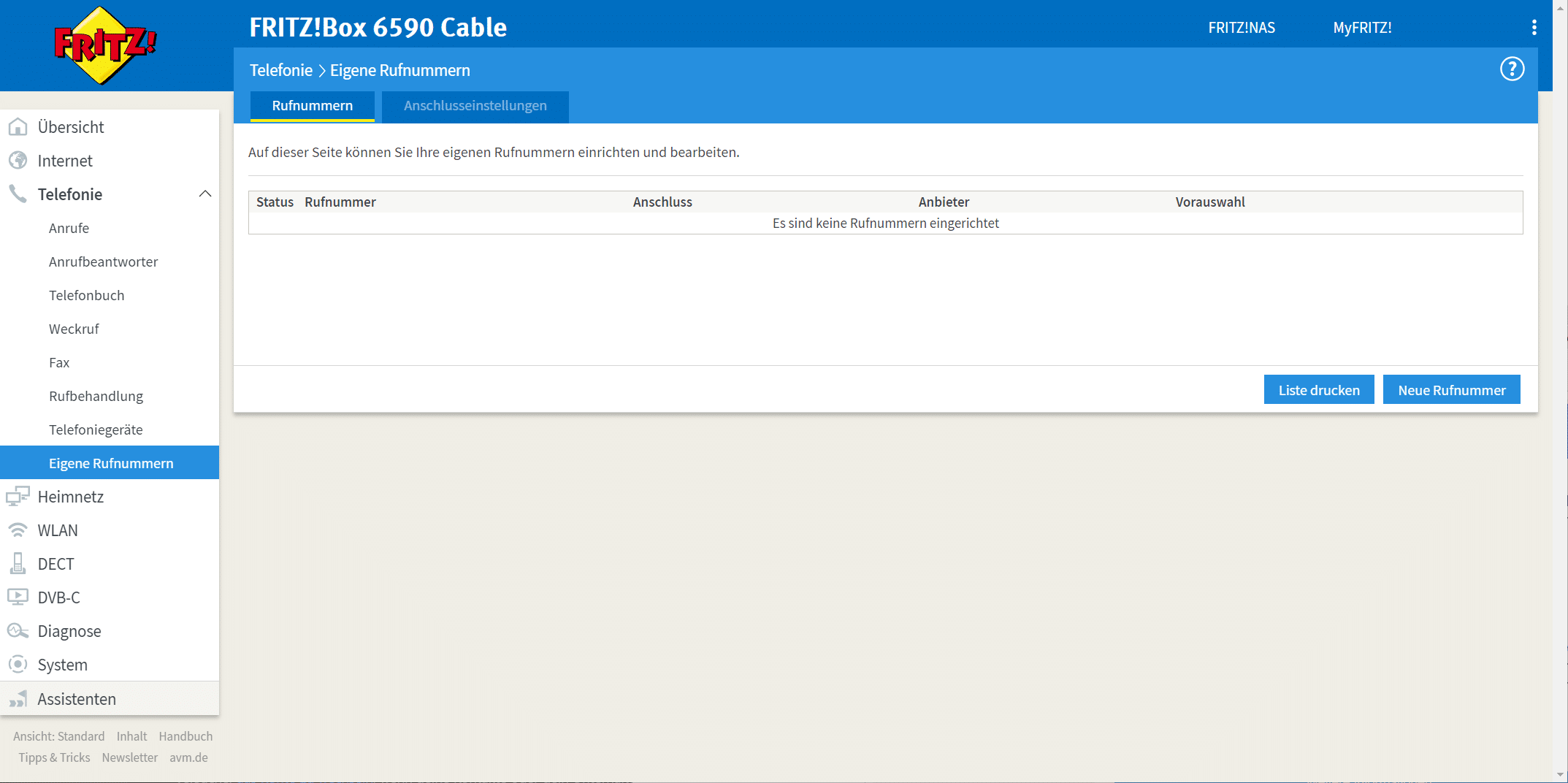Image resolution: width=1568 pixels, height=783 pixels.
Task: Click the System gear icon
Action: 18,665
